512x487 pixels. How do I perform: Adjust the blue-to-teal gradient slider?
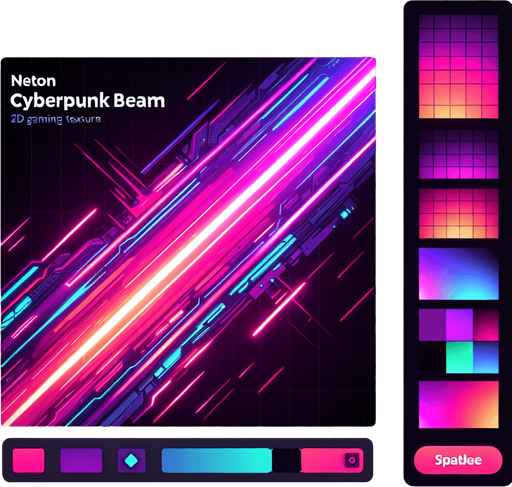(x=217, y=460)
